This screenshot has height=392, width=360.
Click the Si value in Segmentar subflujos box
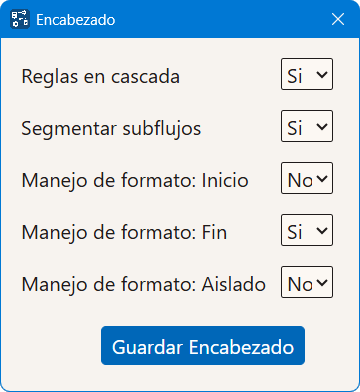point(295,128)
